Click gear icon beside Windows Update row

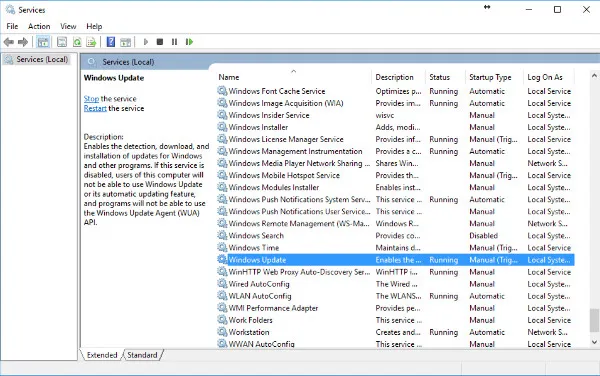point(222,259)
